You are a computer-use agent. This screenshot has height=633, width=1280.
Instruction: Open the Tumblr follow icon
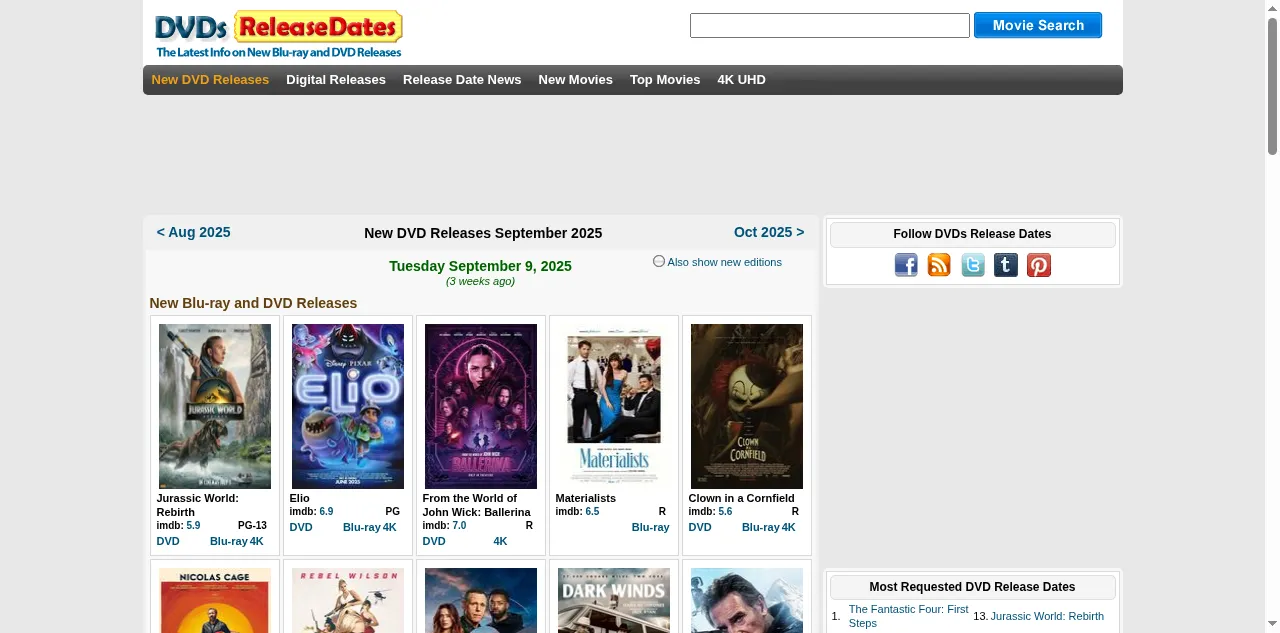[1006, 265]
